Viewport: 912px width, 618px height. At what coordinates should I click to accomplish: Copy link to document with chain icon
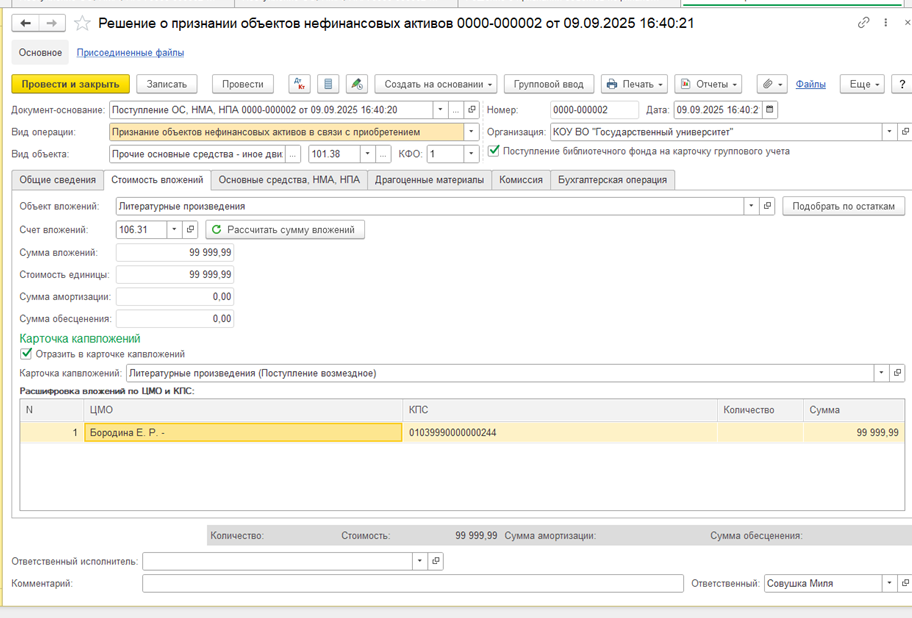pos(863,23)
